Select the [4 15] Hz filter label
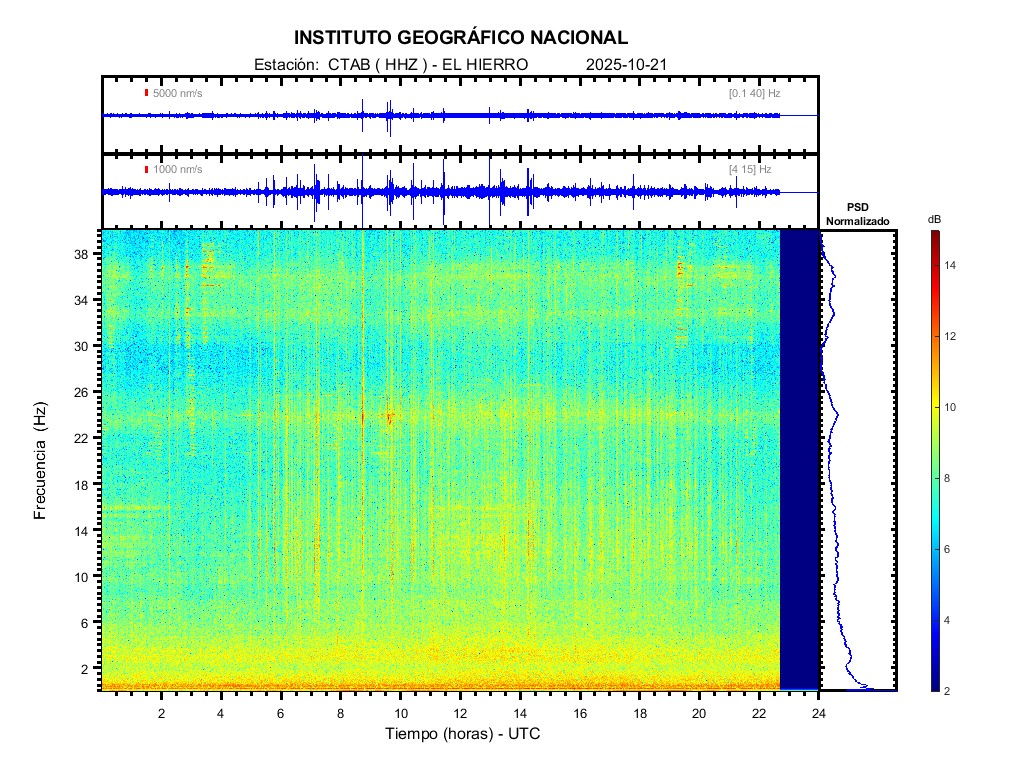1024x768 pixels. point(750,170)
